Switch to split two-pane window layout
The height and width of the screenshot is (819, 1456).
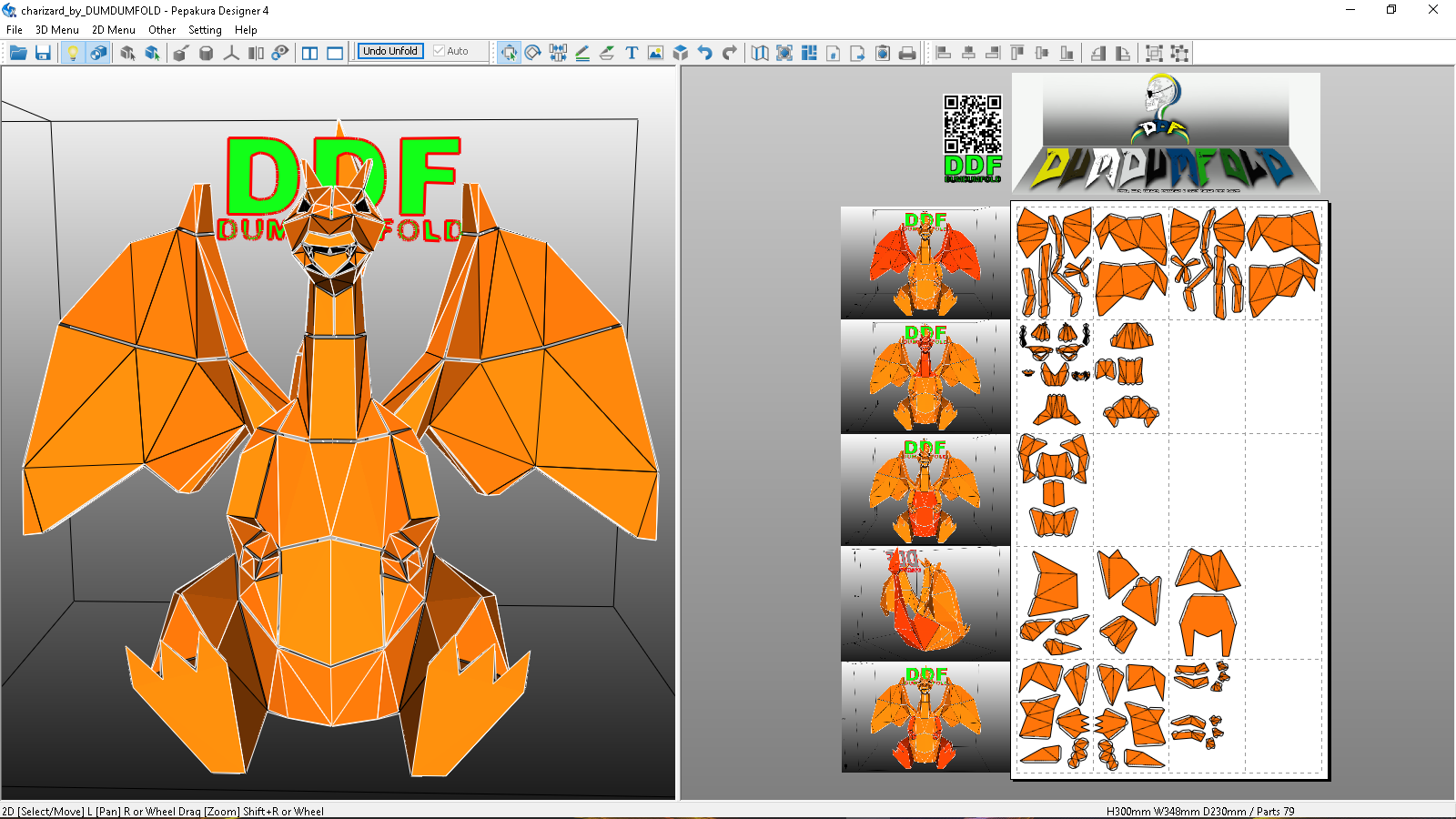[310, 53]
